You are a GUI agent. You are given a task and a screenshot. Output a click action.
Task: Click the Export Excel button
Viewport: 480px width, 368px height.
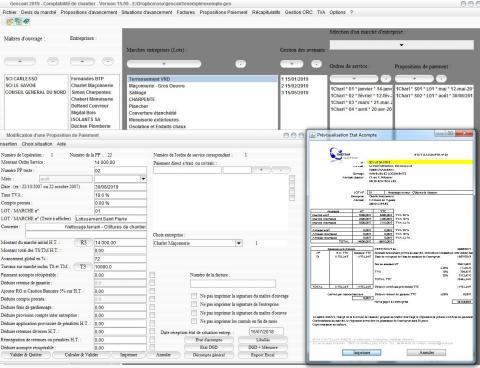[x=263, y=355]
